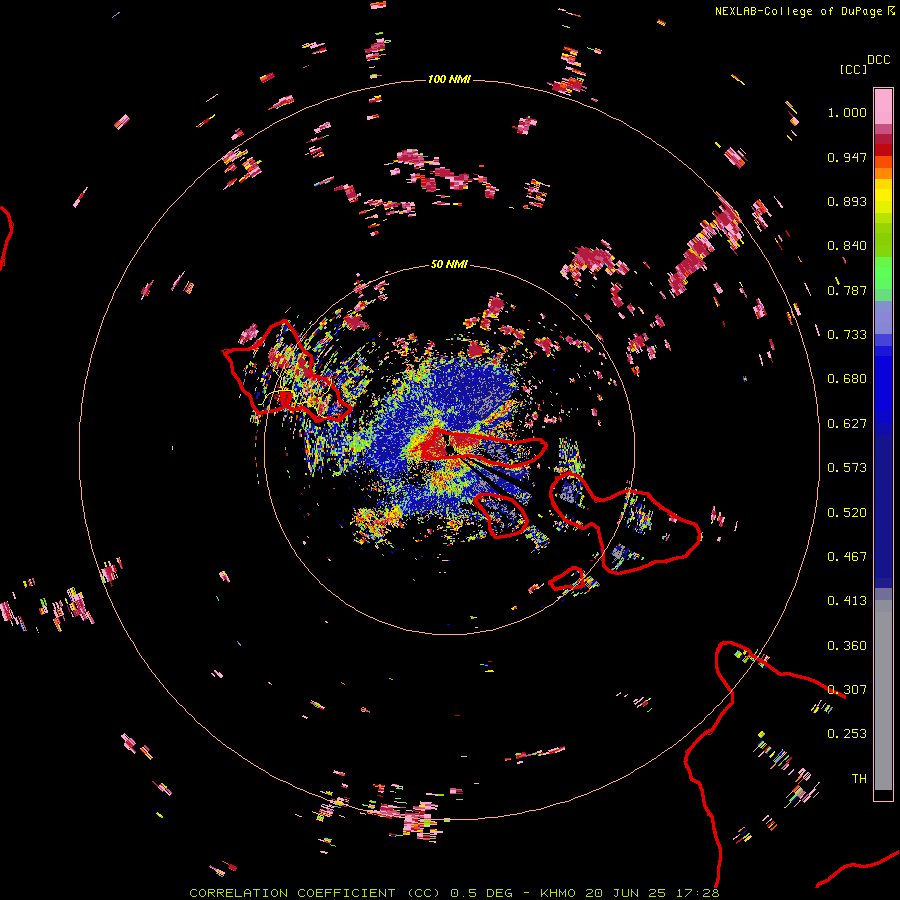Select the 0.253 scale value
Viewport: 900px width, 900px height.
847,734
